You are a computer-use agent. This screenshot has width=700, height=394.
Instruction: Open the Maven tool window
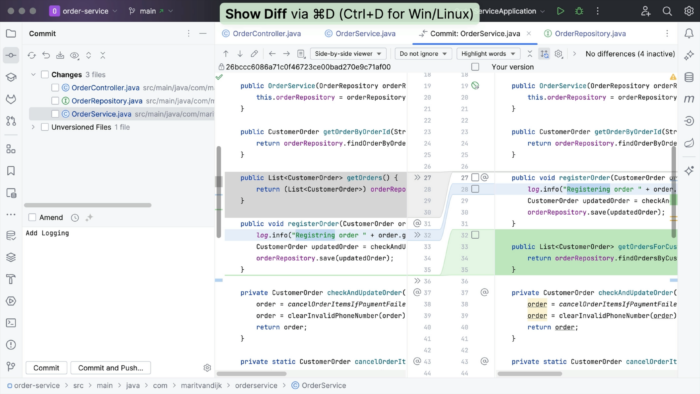tap(689, 99)
